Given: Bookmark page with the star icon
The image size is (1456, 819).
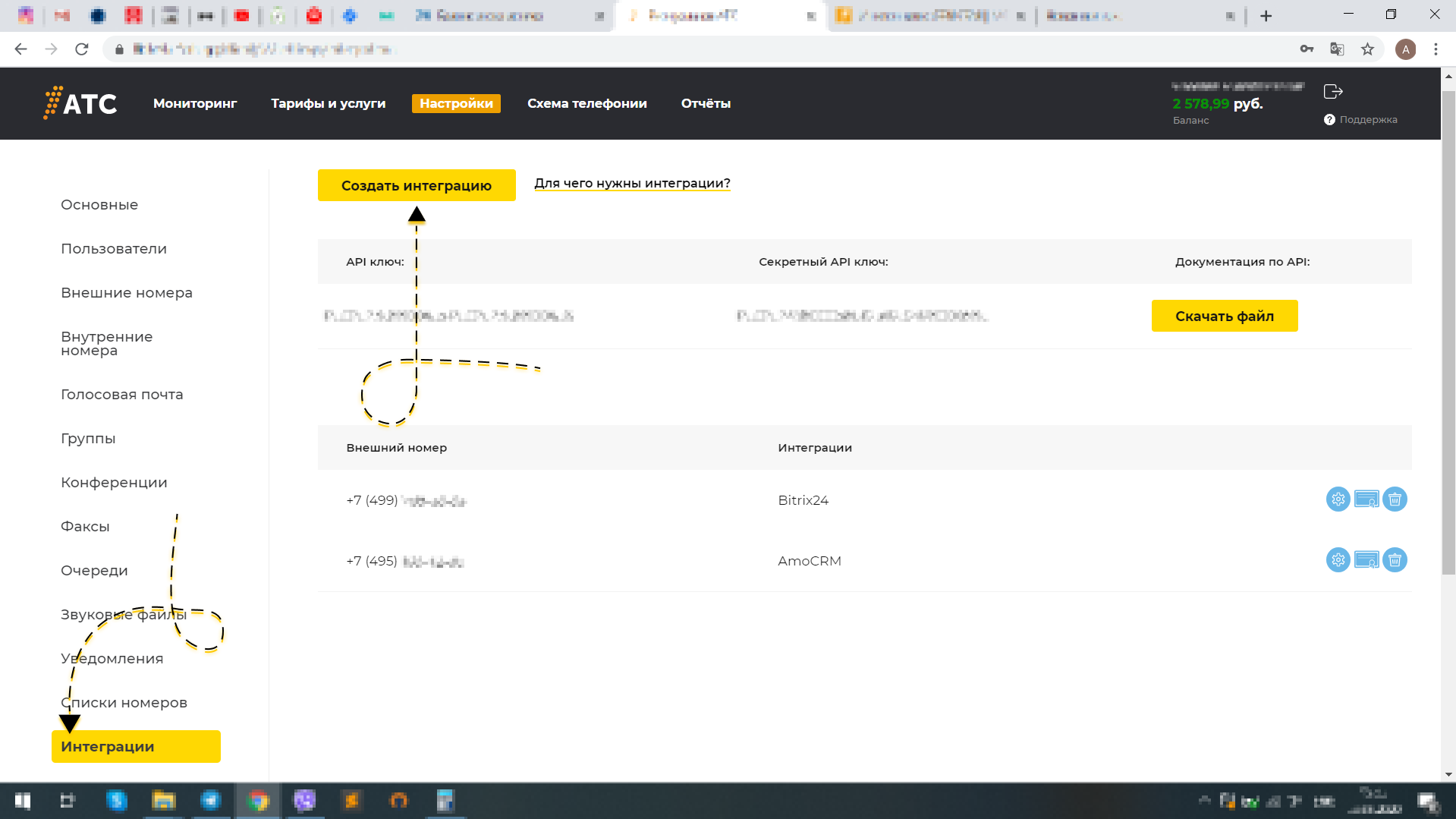Looking at the screenshot, I should [1367, 49].
